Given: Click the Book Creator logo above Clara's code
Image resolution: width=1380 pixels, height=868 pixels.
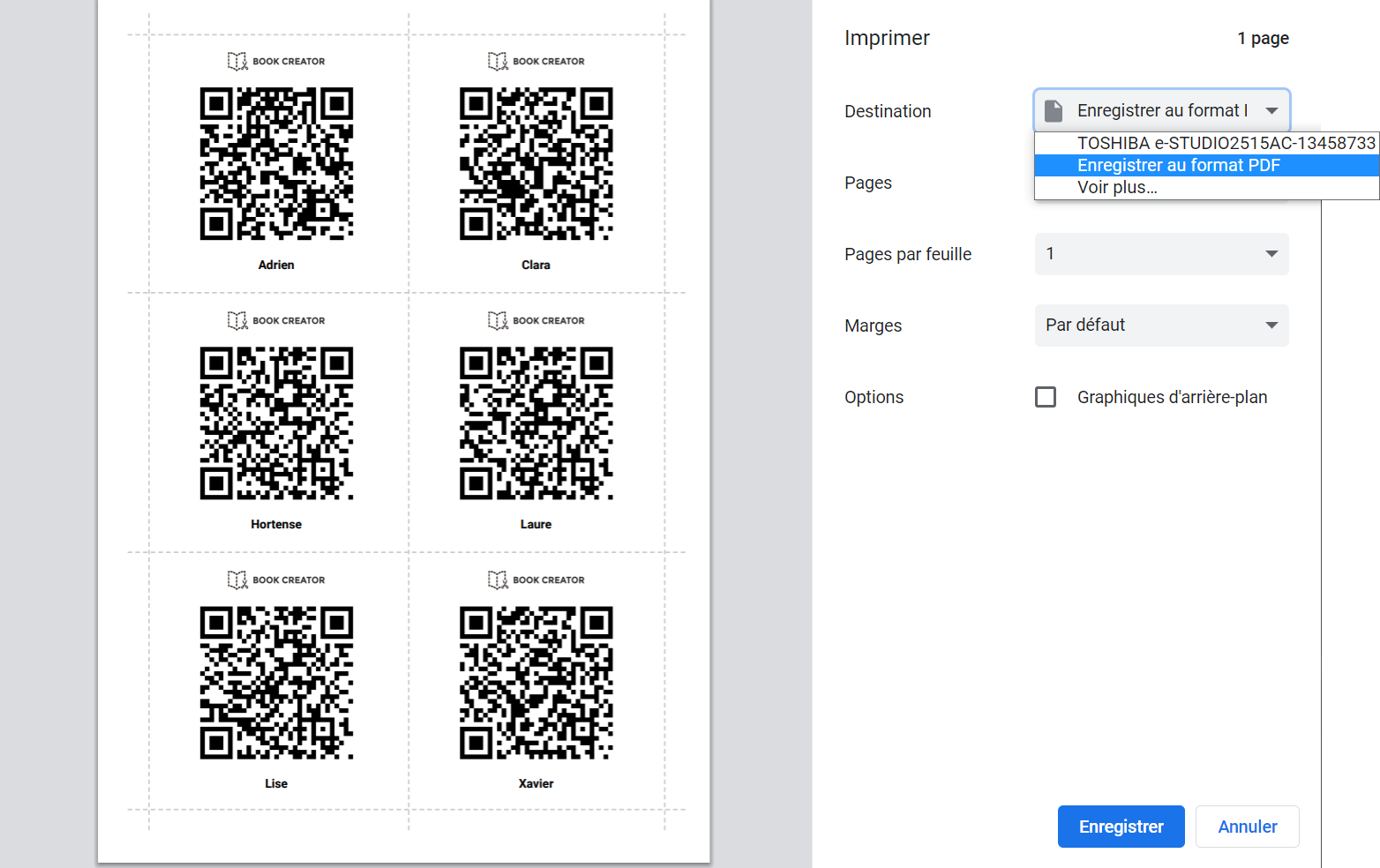Looking at the screenshot, I should pyautogui.click(x=536, y=61).
